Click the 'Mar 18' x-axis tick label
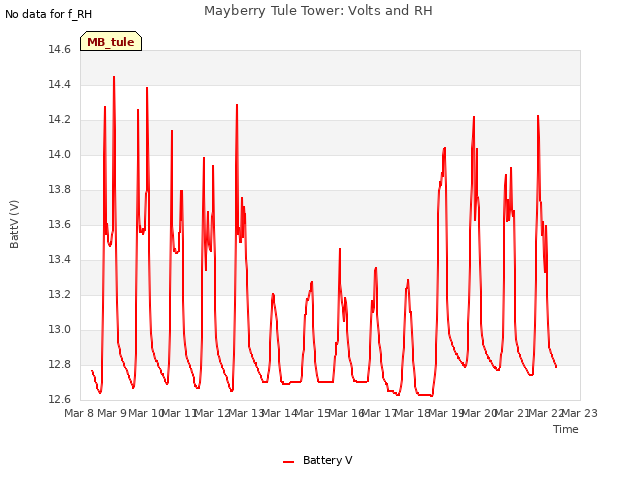The image size is (640, 480). point(412,413)
